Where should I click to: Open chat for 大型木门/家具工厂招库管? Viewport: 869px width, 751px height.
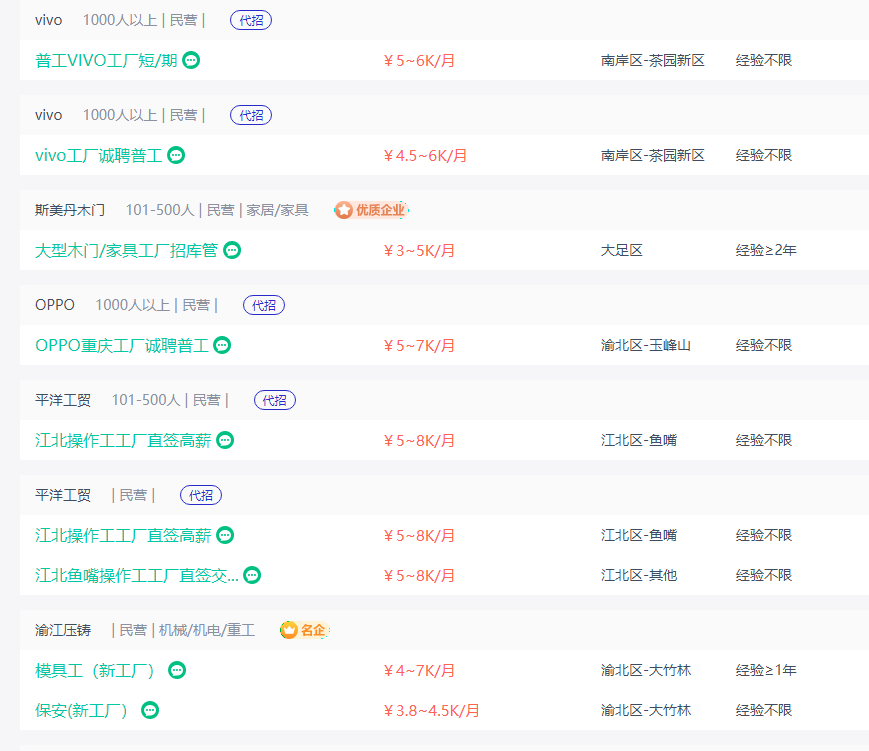coord(232,250)
